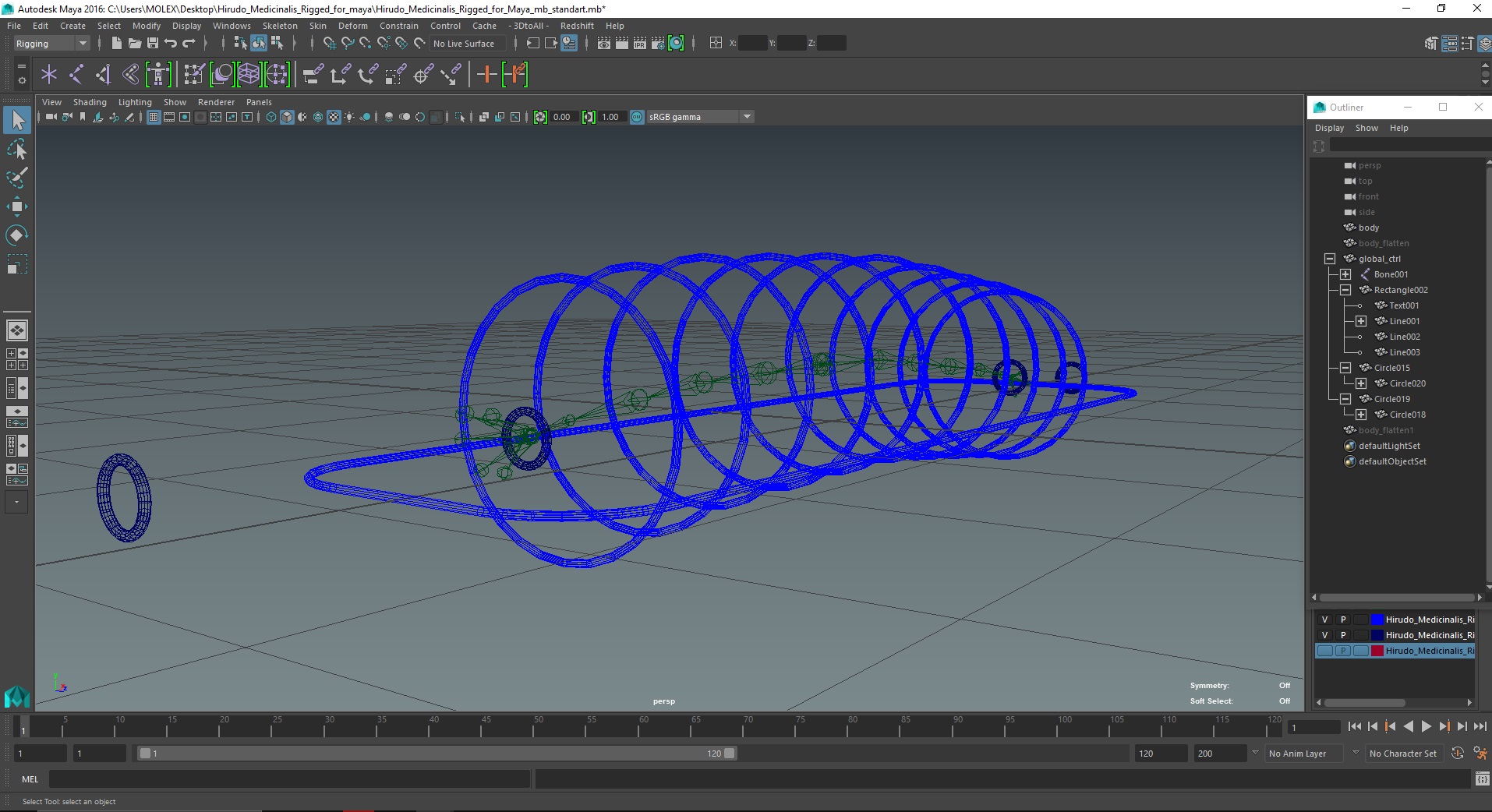This screenshot has width=1492, height=812.
Task: Click the Render Current Frame icon
Action: [622, 44]
